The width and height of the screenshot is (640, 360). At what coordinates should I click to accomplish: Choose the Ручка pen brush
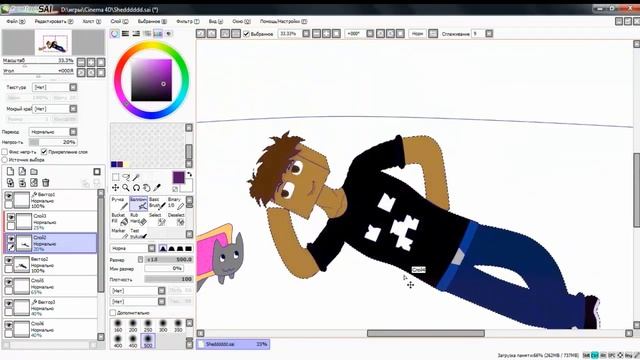click(x=120, y=203)
